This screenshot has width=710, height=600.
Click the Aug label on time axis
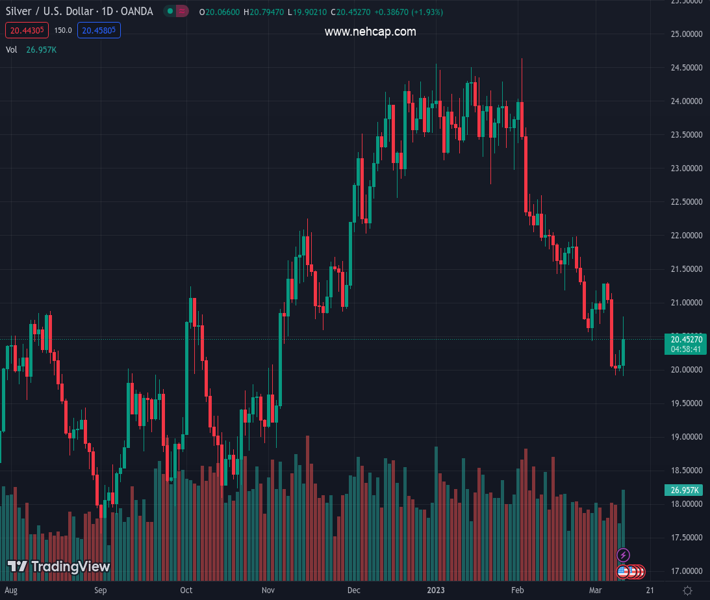click(x=12, y=591)
